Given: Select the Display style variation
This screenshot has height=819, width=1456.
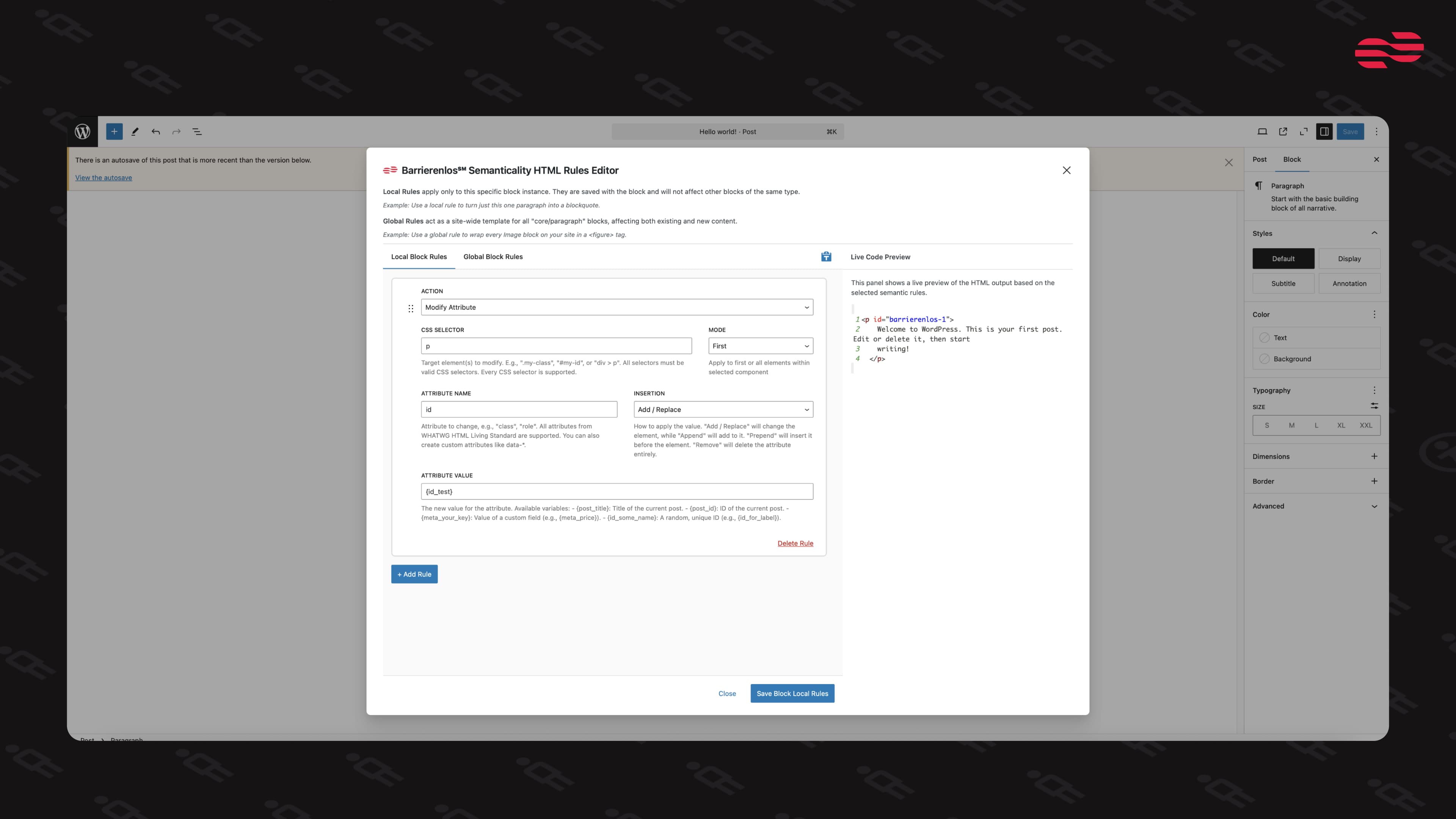Looking at the screenshot, I should (x=1349, y=258).
